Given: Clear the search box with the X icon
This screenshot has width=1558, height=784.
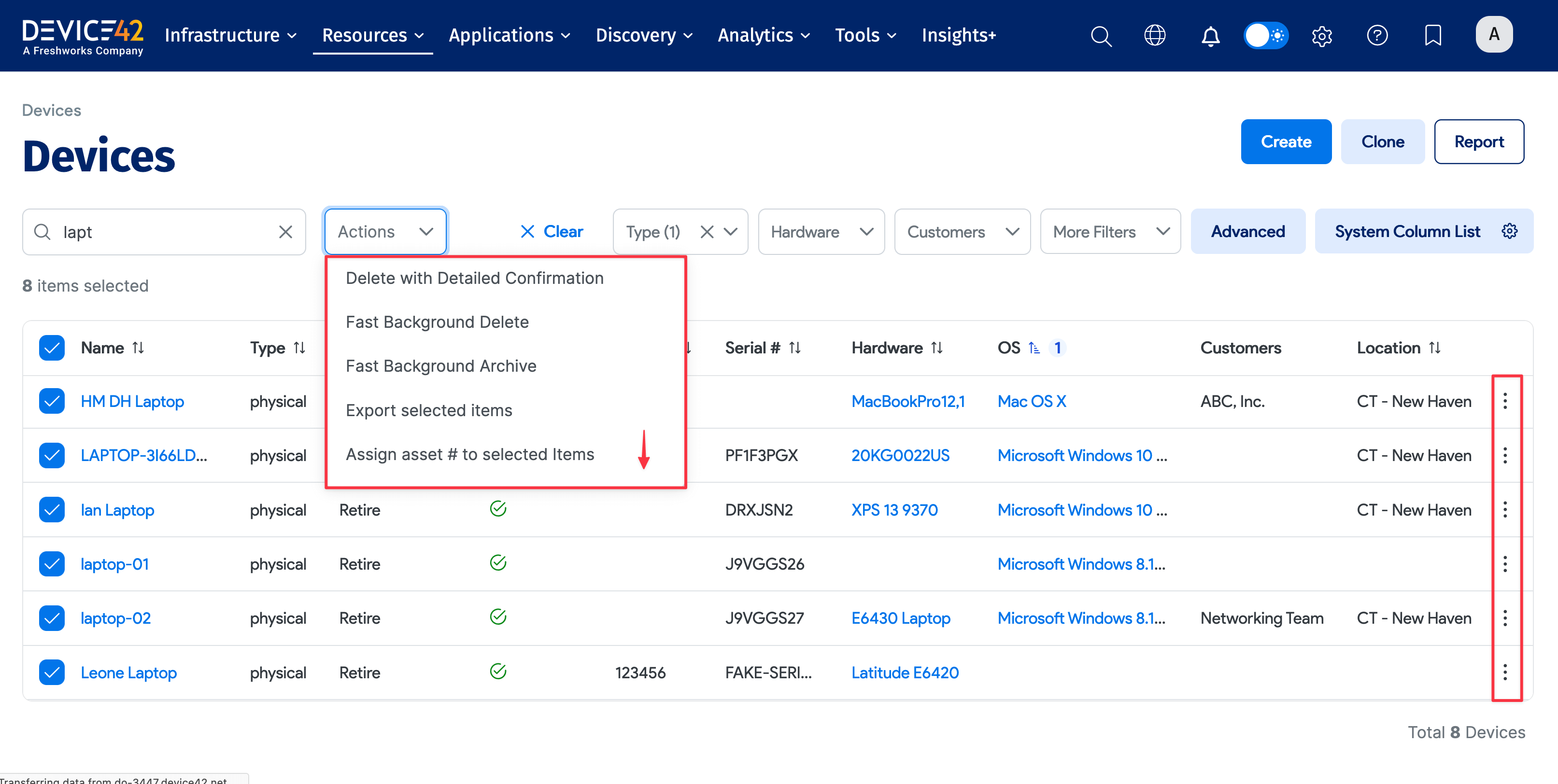Looking at the screenshot, I should tap(285, 232).
